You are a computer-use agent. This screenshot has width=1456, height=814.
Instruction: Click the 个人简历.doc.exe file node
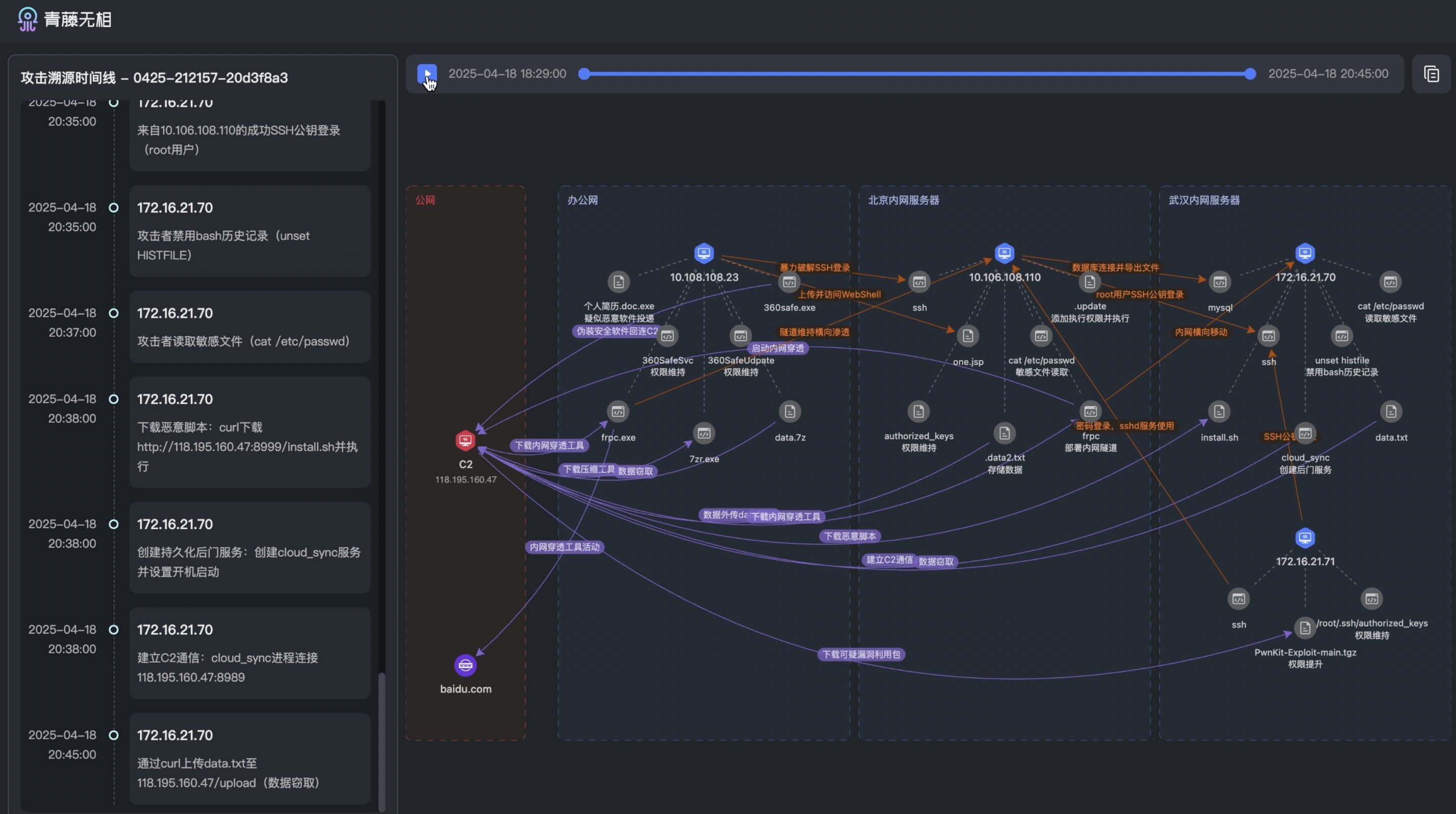click(619, 281)
